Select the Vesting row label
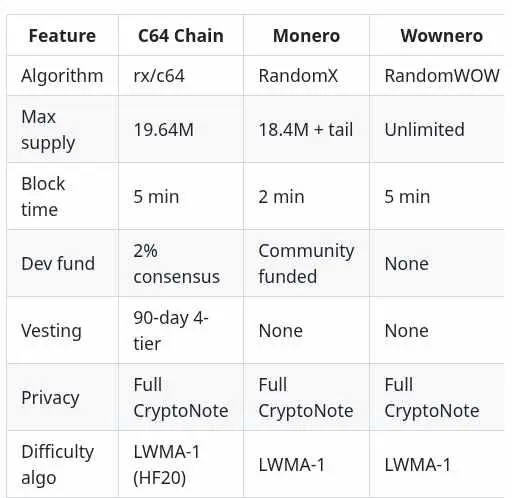512x498 pixels. 62,331
